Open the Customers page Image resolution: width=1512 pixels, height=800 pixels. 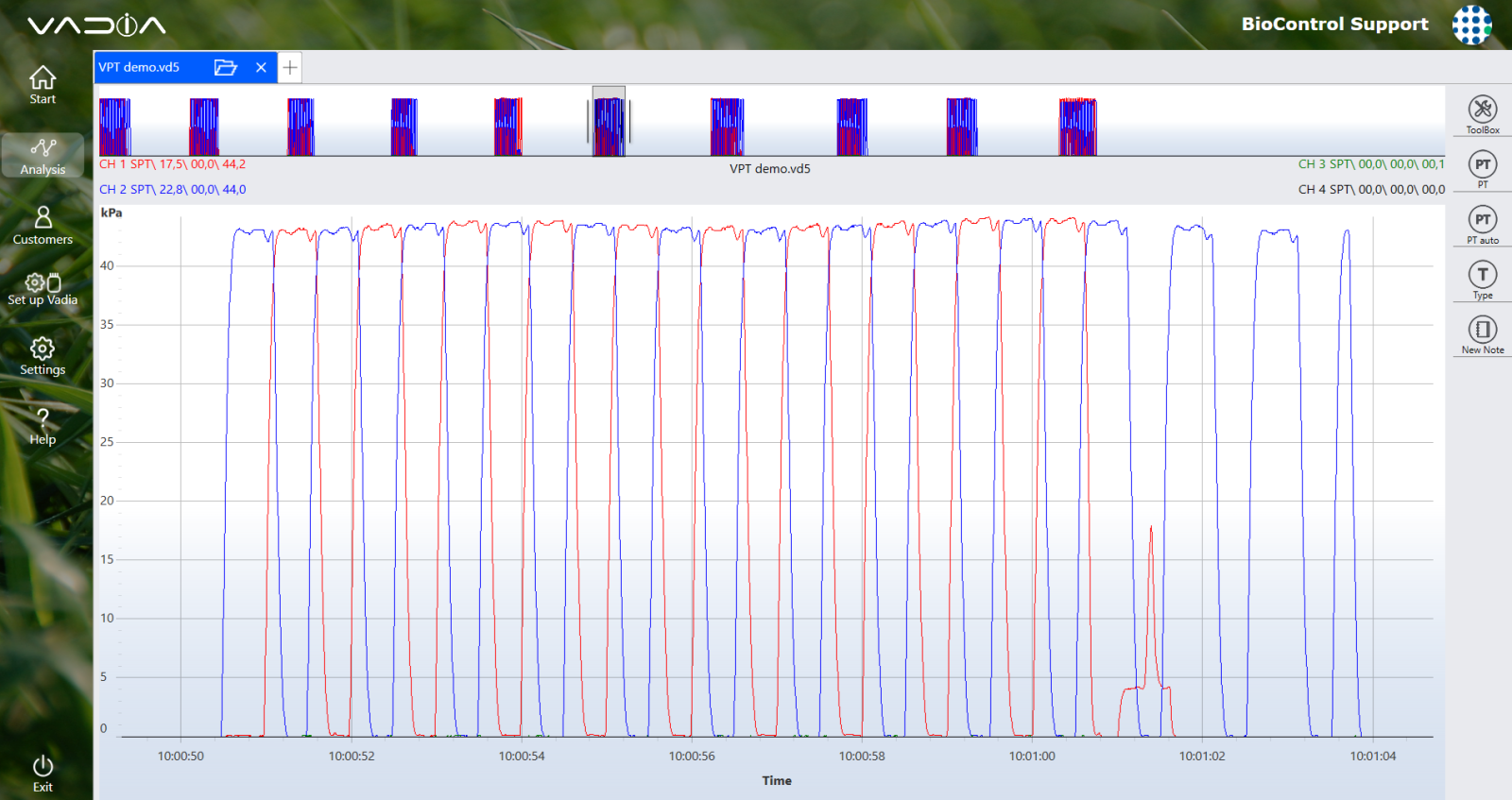tap(43, 226)
